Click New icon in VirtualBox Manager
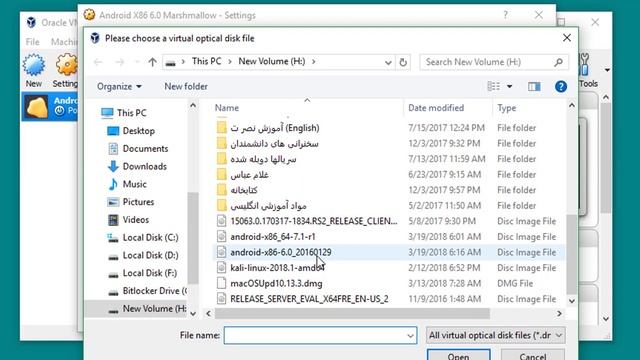The height and width of the screenshot is (360, 640). click(33, 65)
